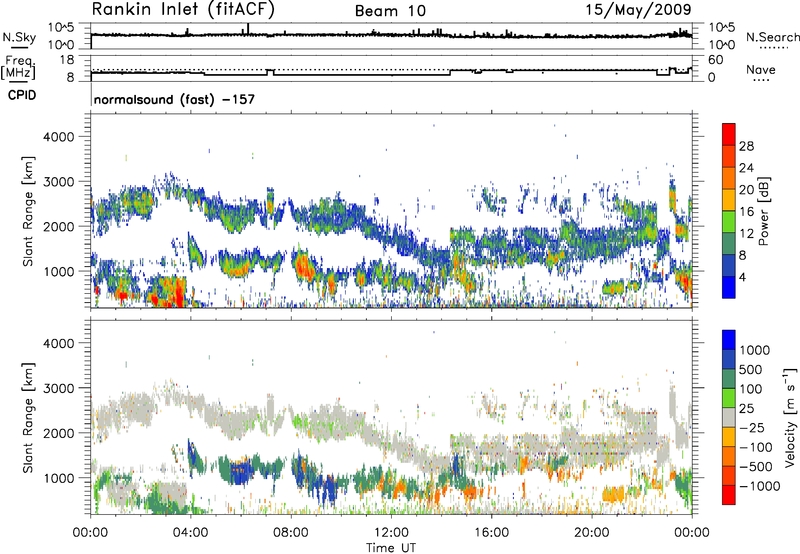Click the right-hand '00:00' end time label
This screenshot has height=554, width=800.
[692, 533]
